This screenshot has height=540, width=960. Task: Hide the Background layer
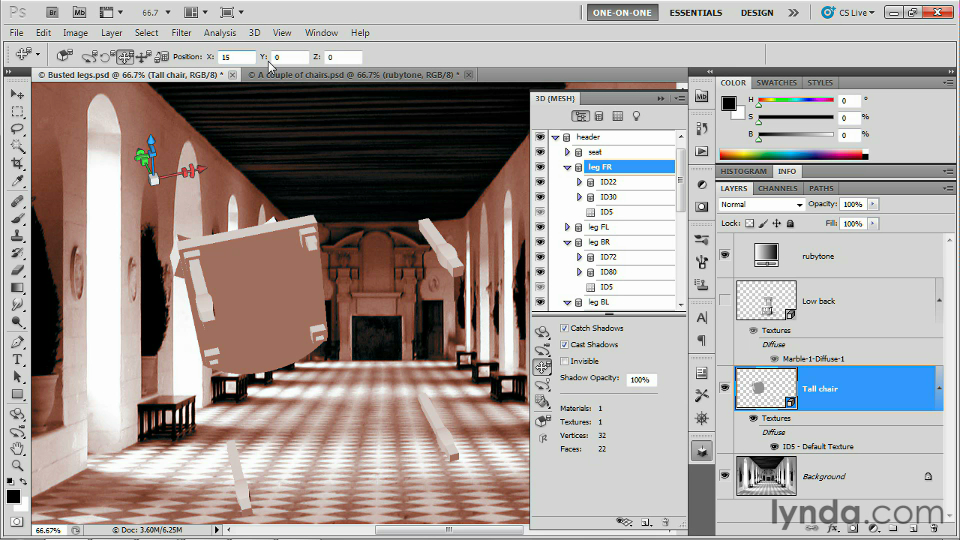(x=725, y=475)
